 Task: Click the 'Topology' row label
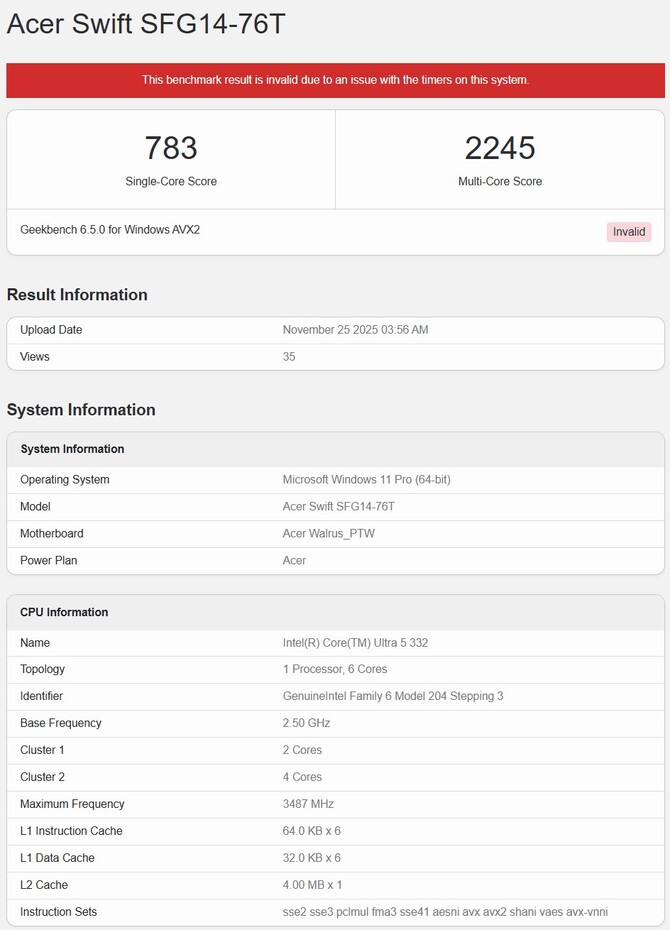(x=42, y=669)
